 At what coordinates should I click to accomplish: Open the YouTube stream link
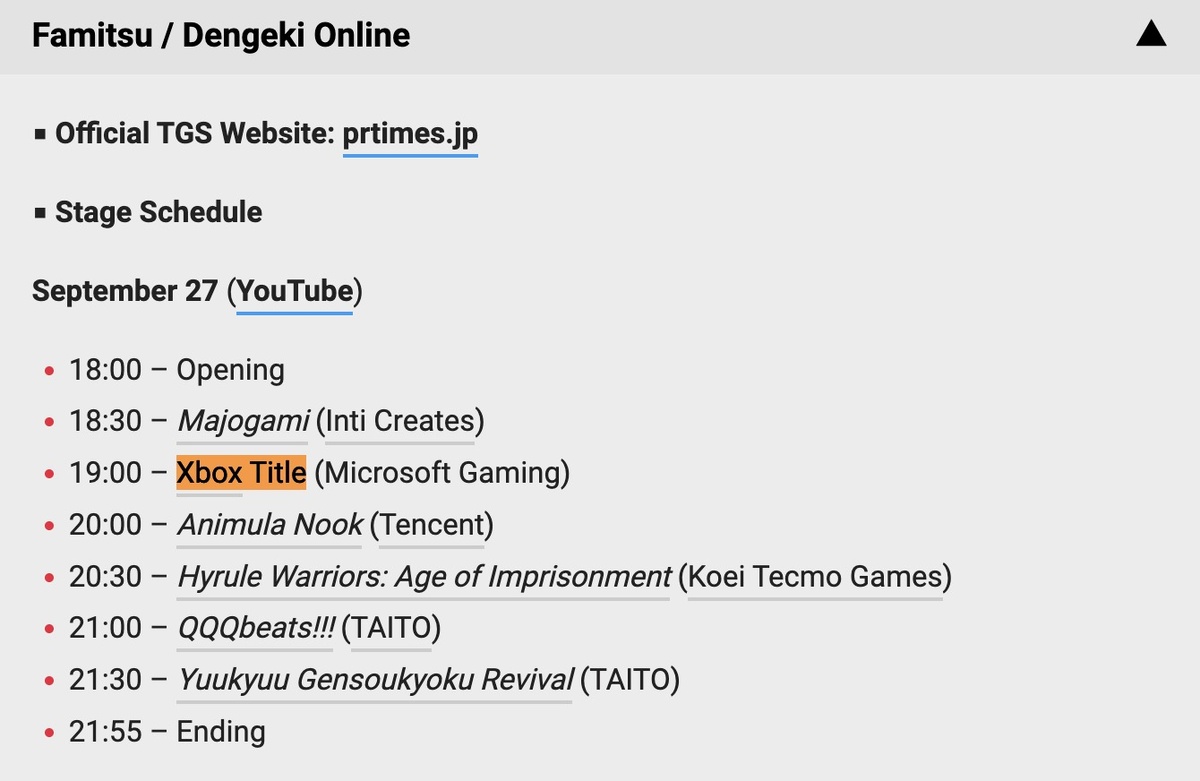point(295,291)
